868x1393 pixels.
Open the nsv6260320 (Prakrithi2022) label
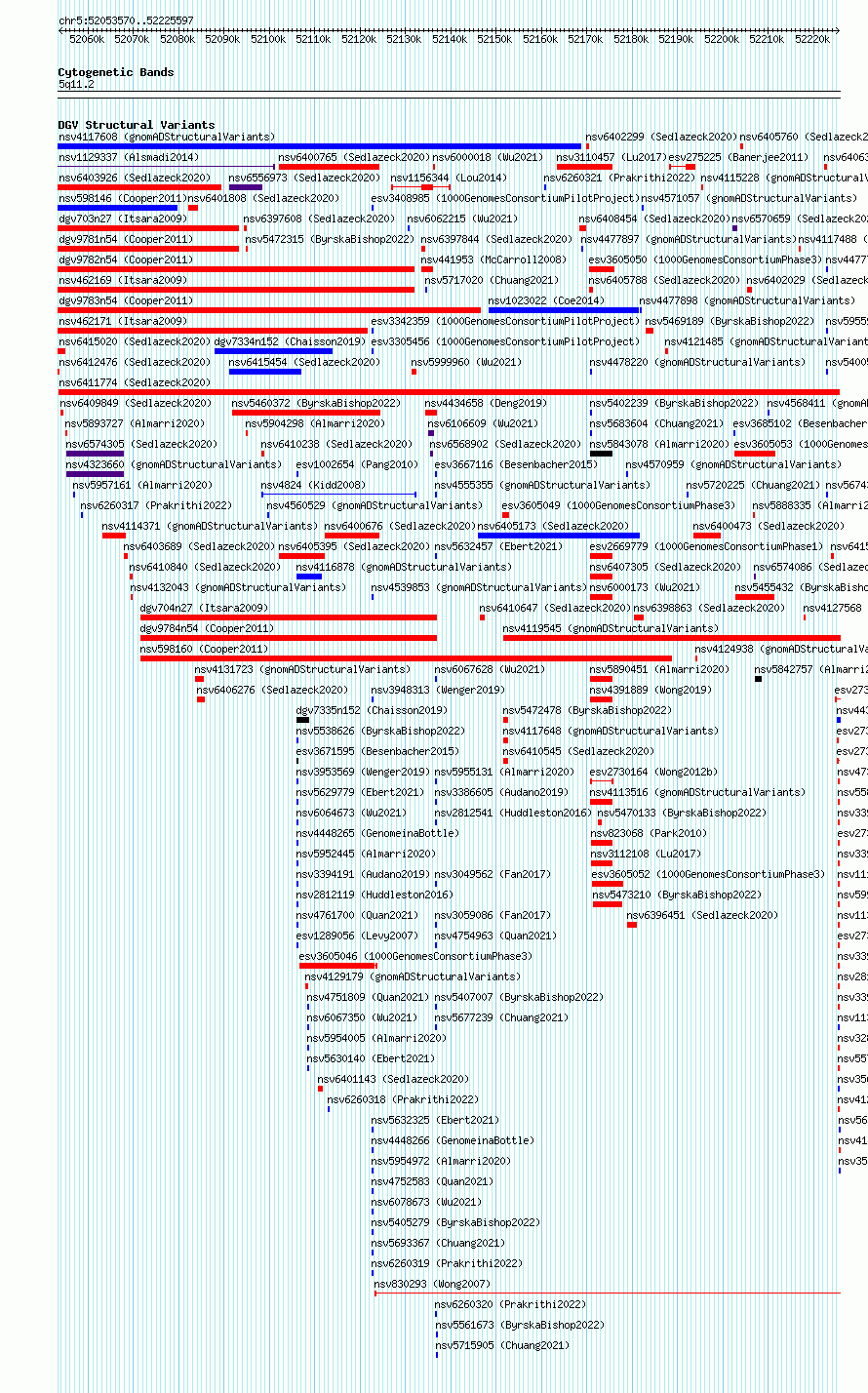tap(510, 1304)
